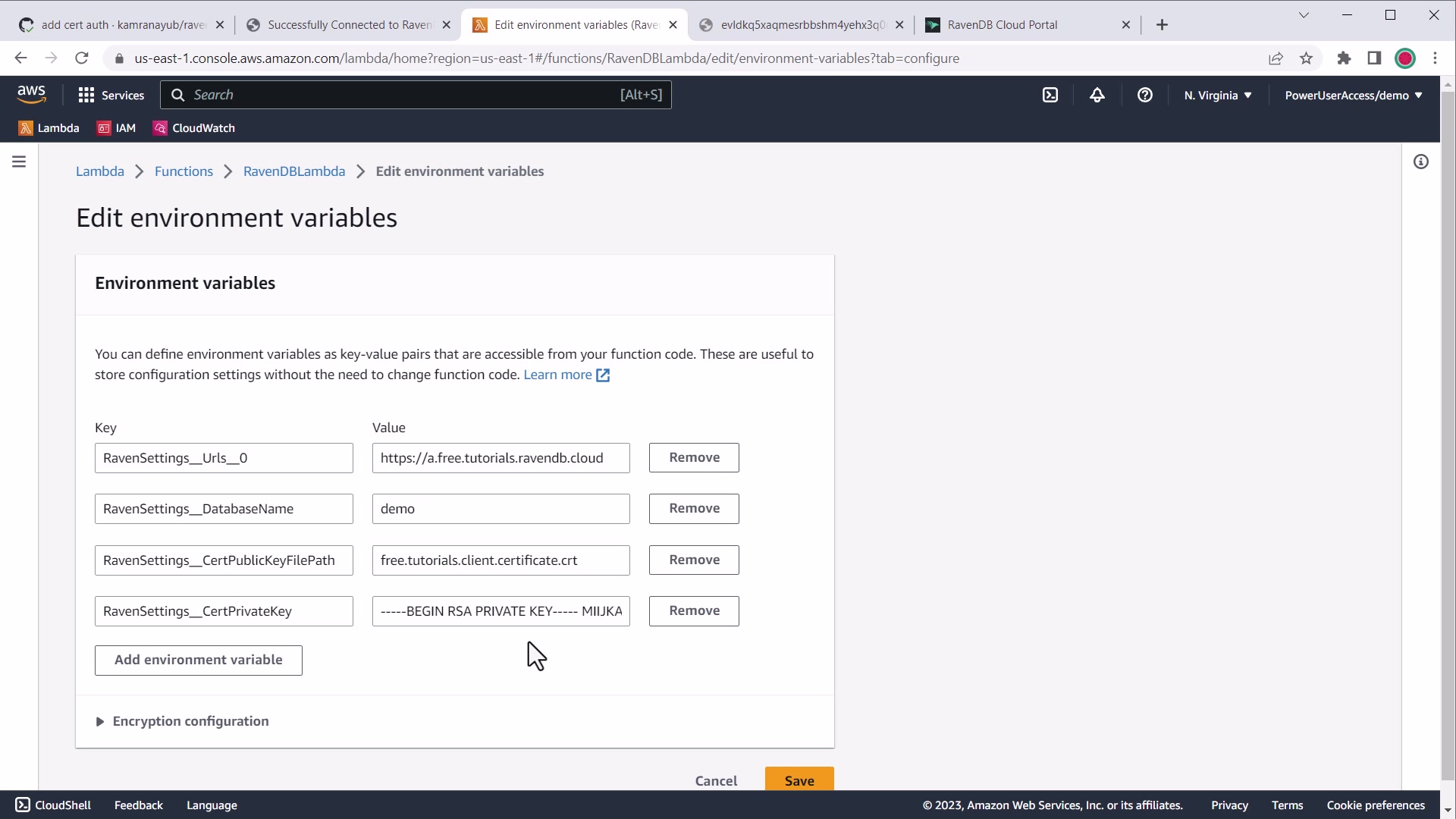
Task: Click the browser back arrow
Action: point(20,58)
